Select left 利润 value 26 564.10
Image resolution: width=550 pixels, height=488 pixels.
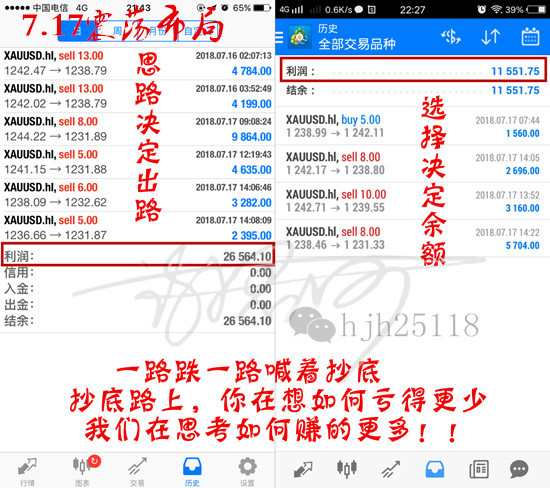[247, 256]
